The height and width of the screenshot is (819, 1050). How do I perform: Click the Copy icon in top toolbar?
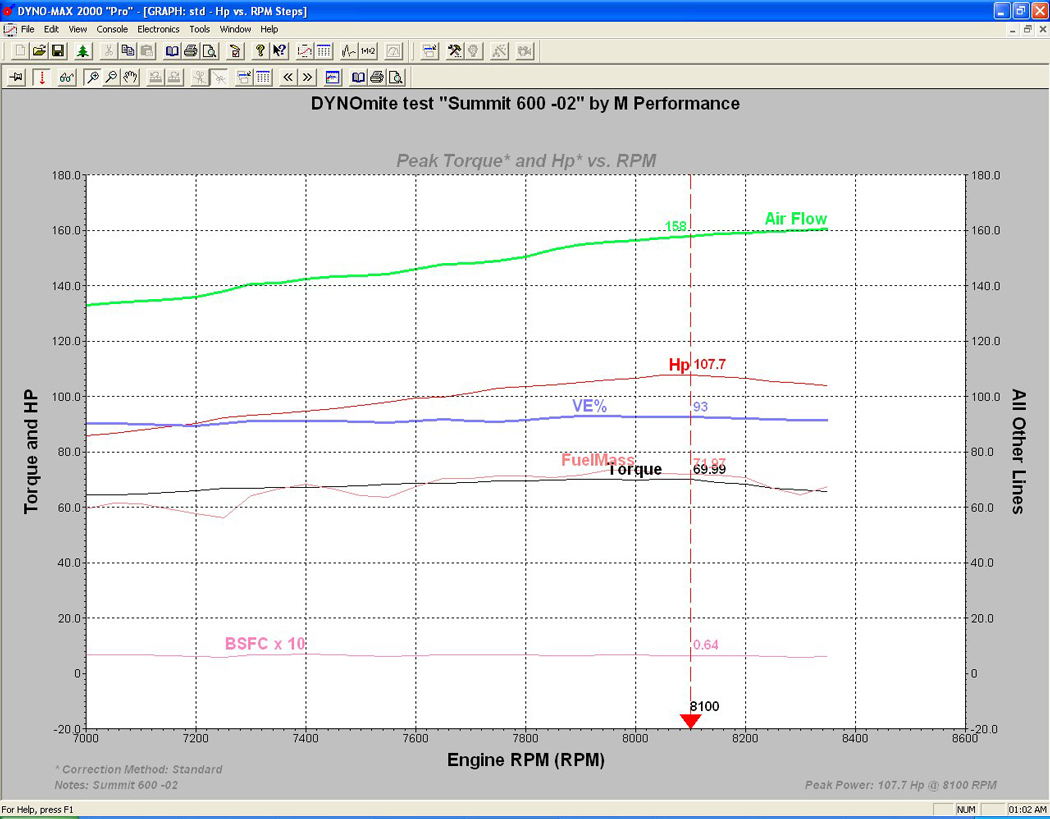(x=127, y=51)
